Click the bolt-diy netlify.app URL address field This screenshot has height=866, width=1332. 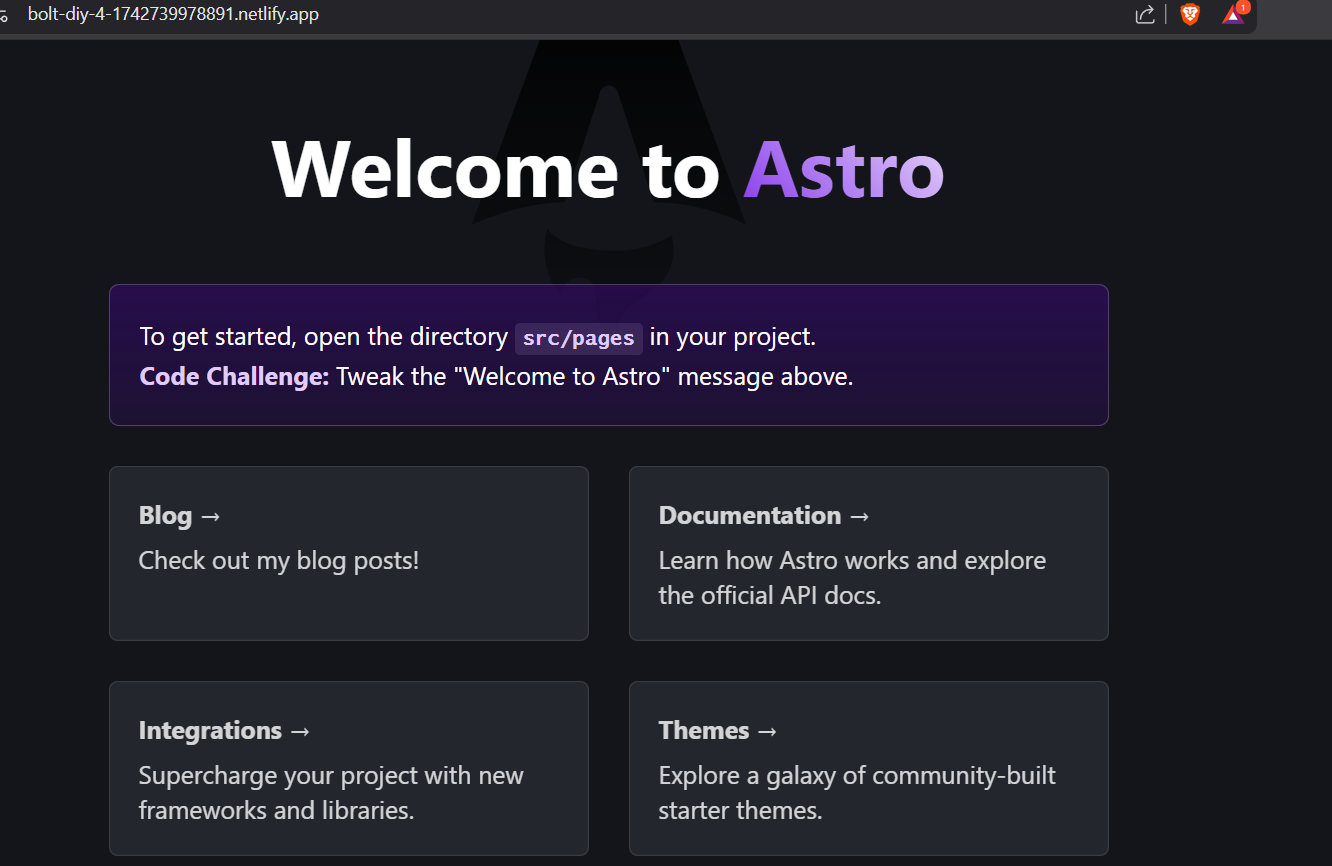[173, 14]
